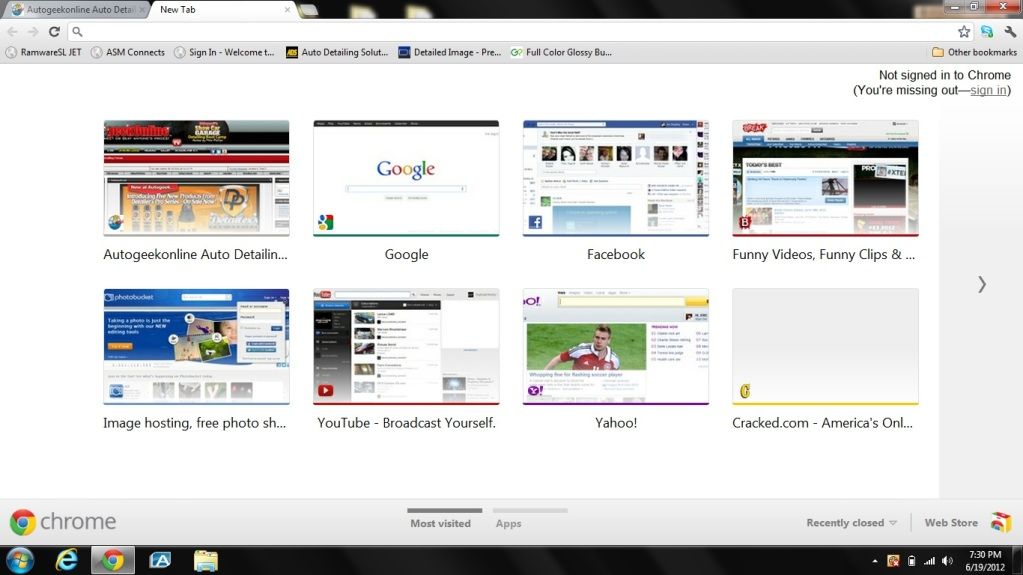Screen dimensions: 1023x575
Task: Go to next page with right chevron
Action: [981, 284]
